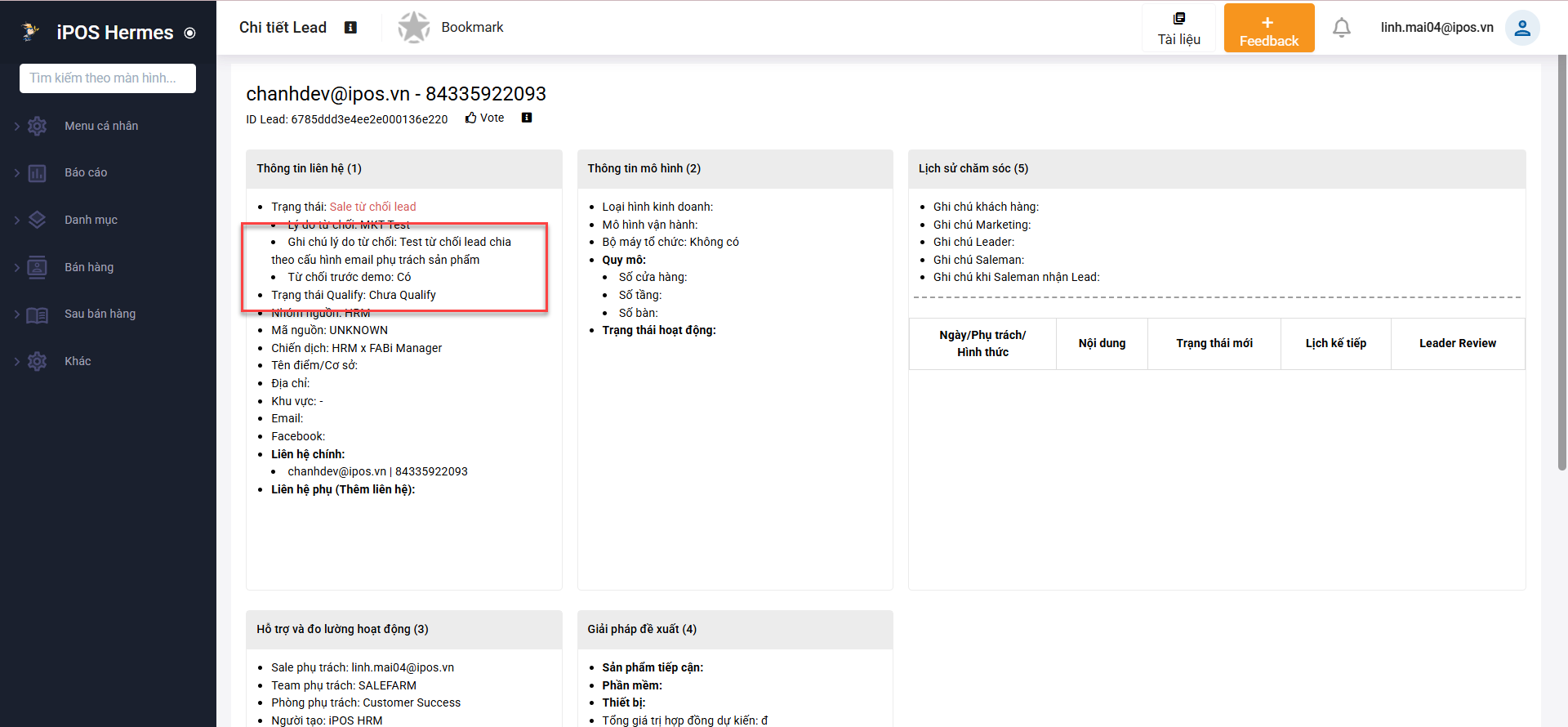Click the 'Giải pháp đề xuất (4)' panel header

[x=735, y=629]
